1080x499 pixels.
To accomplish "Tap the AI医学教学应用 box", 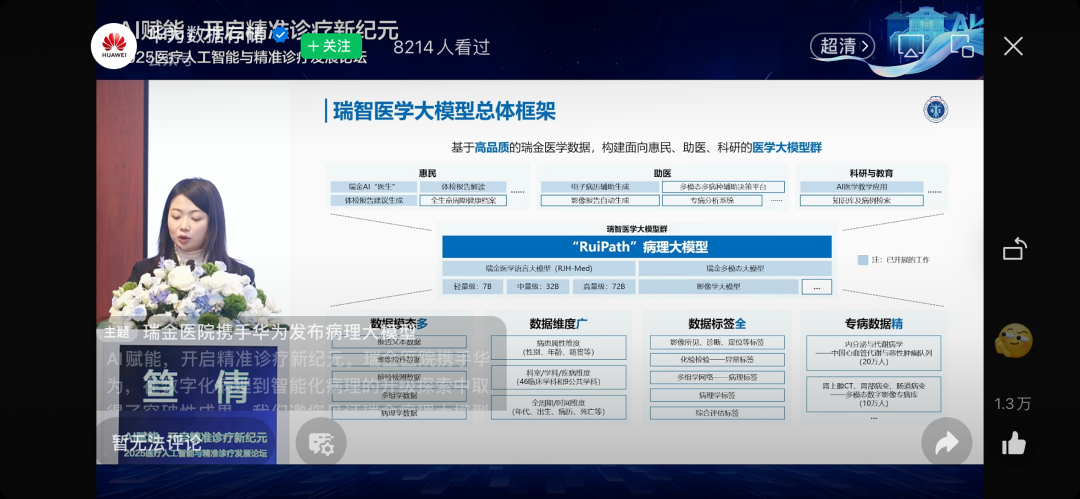I will [862, 187].
